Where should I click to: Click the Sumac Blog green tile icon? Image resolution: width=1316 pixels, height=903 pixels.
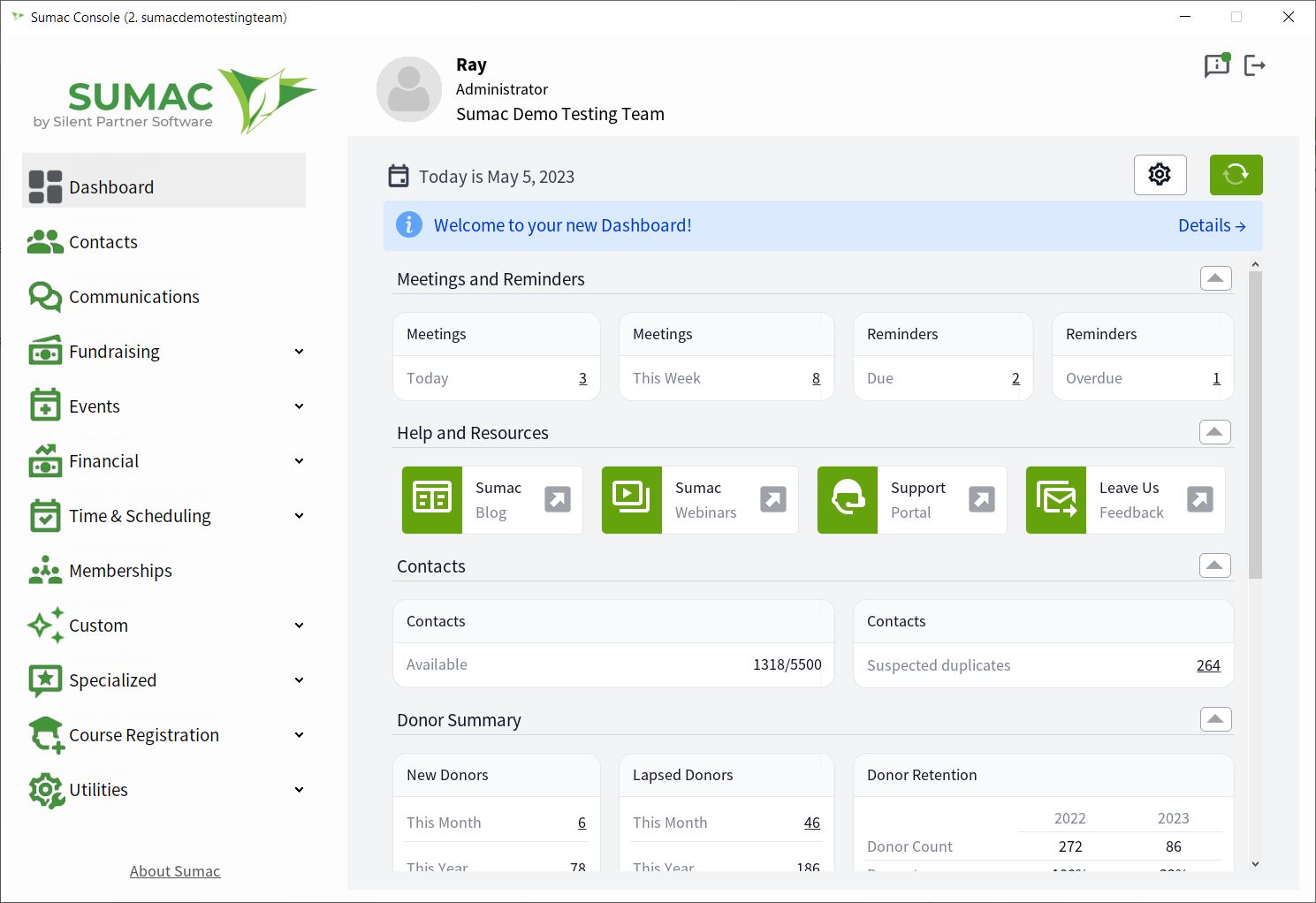point(432,500)
